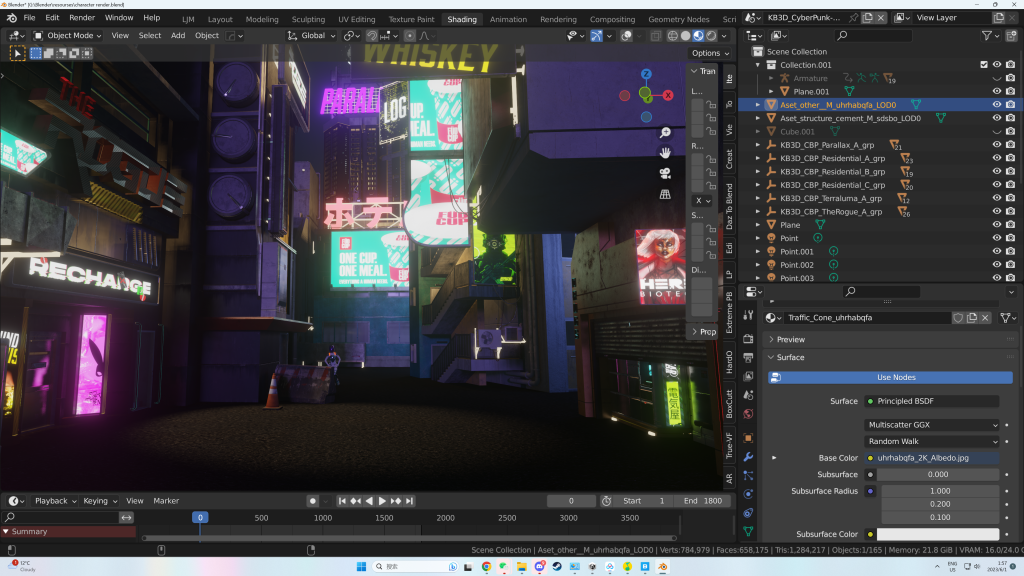Play the animation forward

[382, 501]
